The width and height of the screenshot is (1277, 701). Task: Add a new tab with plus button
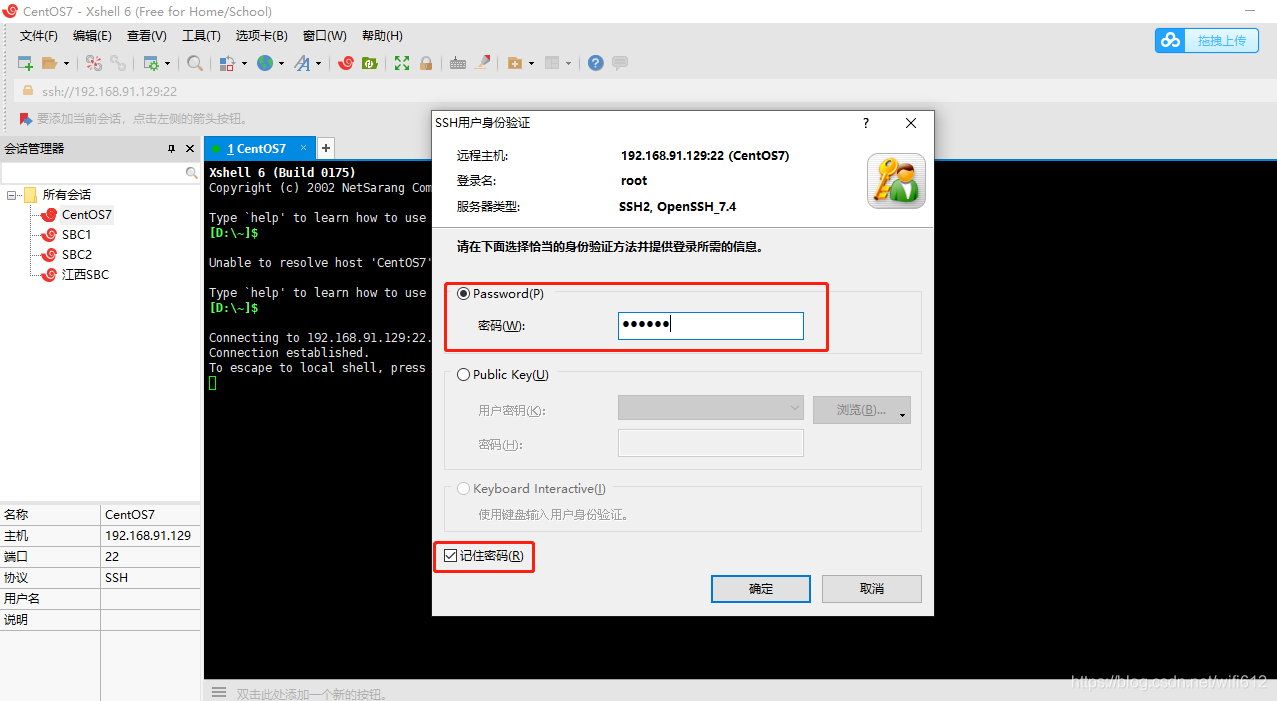[326, 148]
